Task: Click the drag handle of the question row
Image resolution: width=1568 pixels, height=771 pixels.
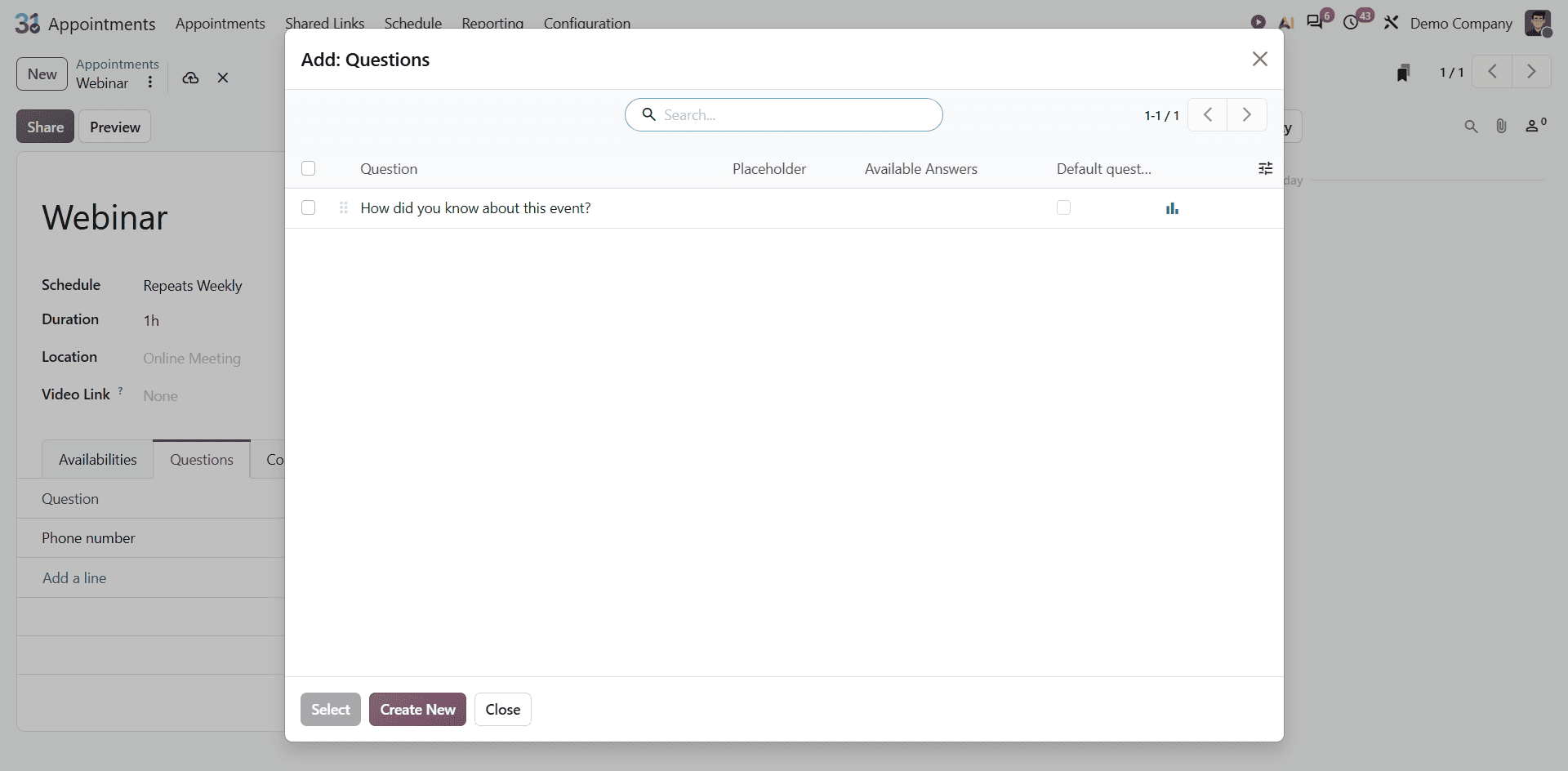Action: pyautogui.click(x=344, y=208)
